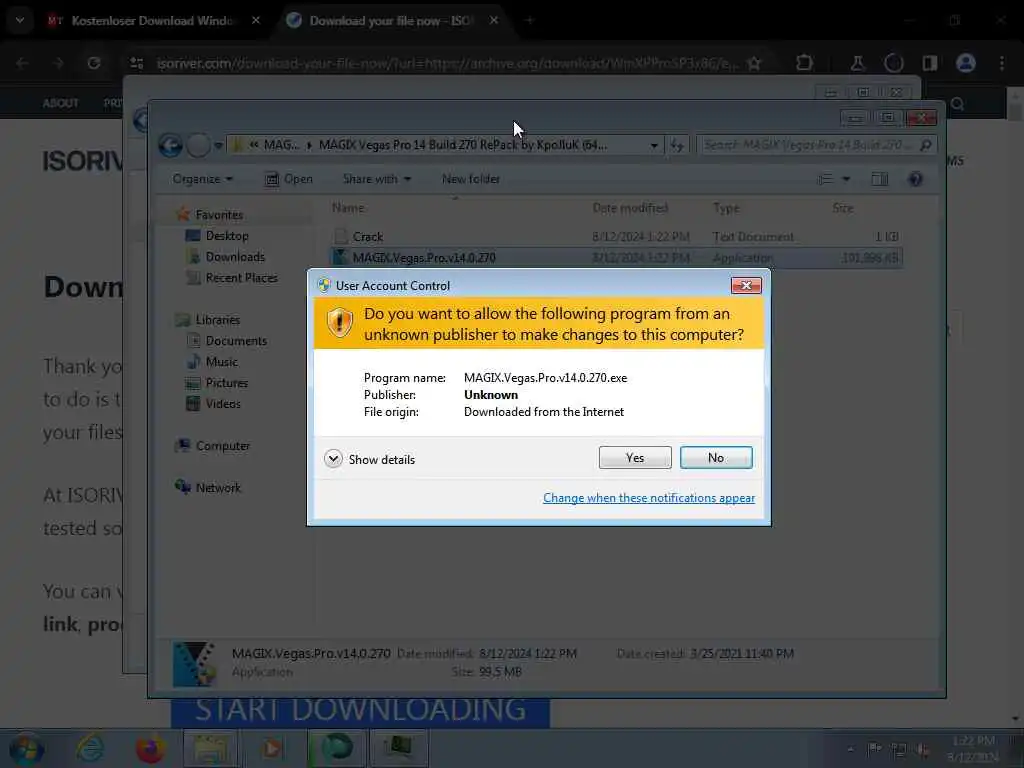1024x768 pixels.
Task: Click Yes in User Account Control dialog
Action: (635, 458)
